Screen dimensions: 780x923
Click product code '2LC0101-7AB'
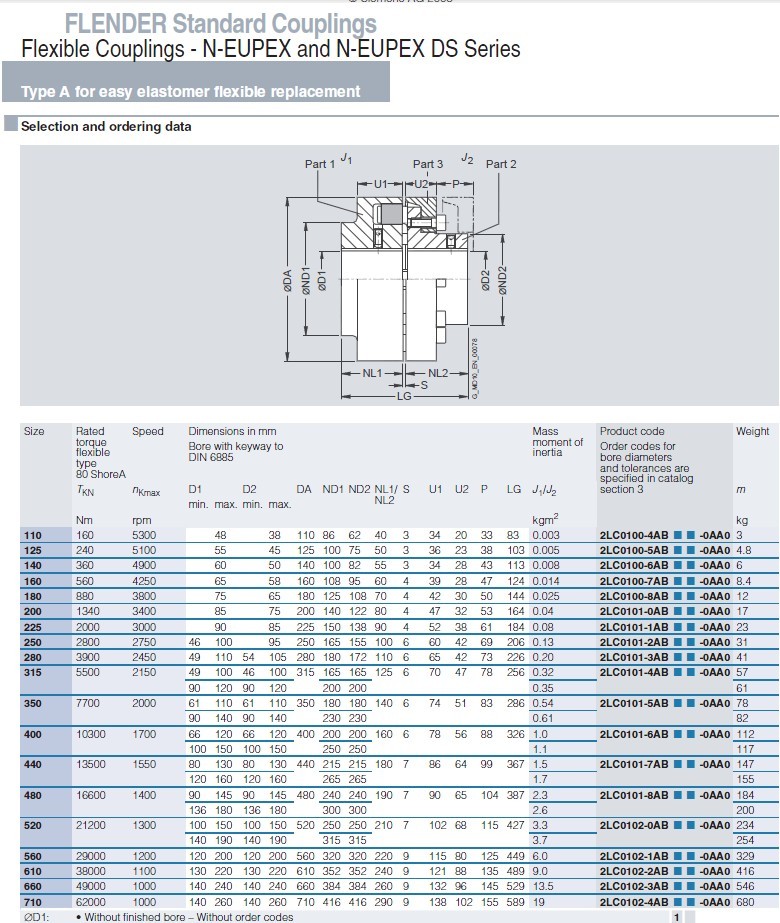click(x=634, y=764)
